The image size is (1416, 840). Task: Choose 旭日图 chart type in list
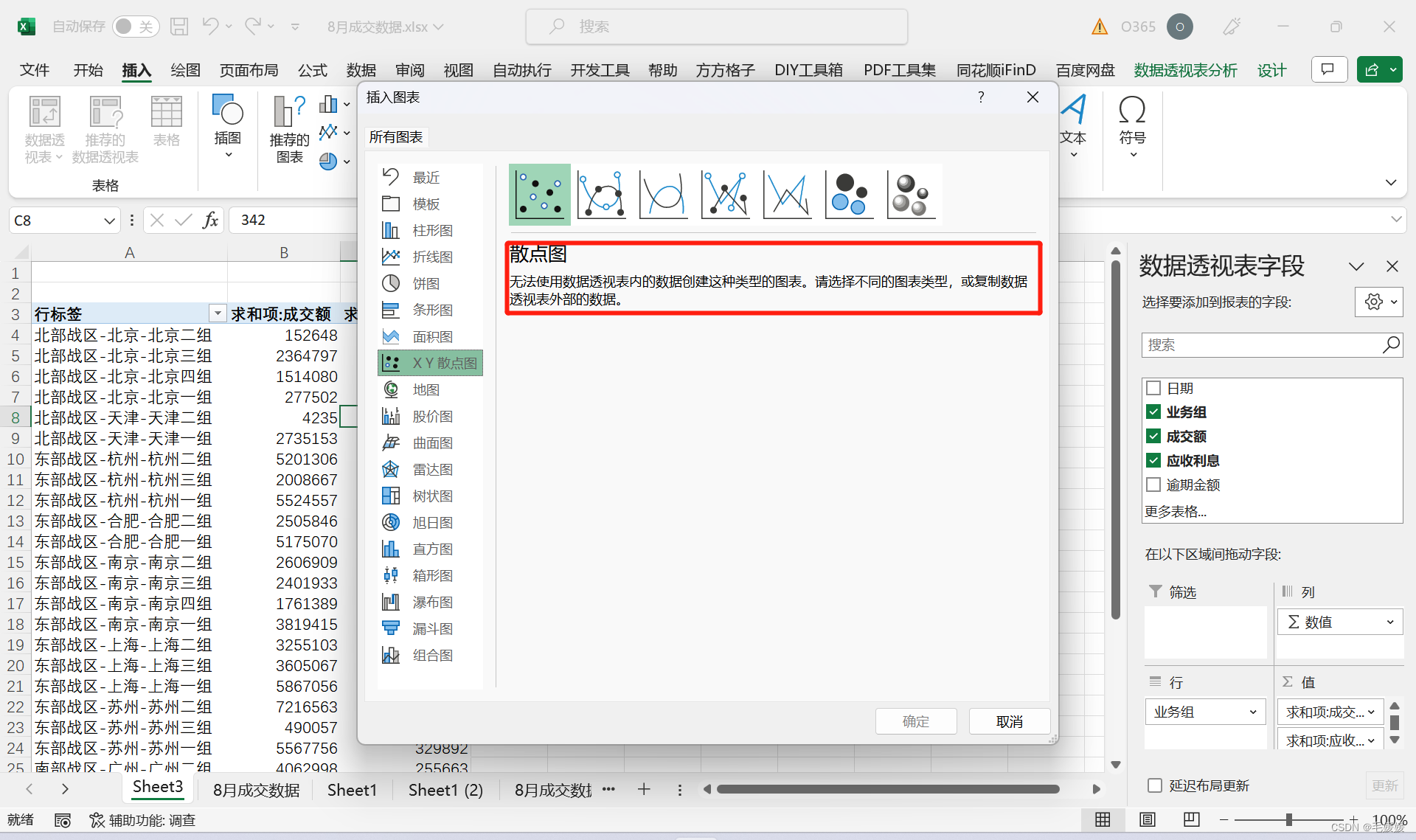[x=430, y=522]
